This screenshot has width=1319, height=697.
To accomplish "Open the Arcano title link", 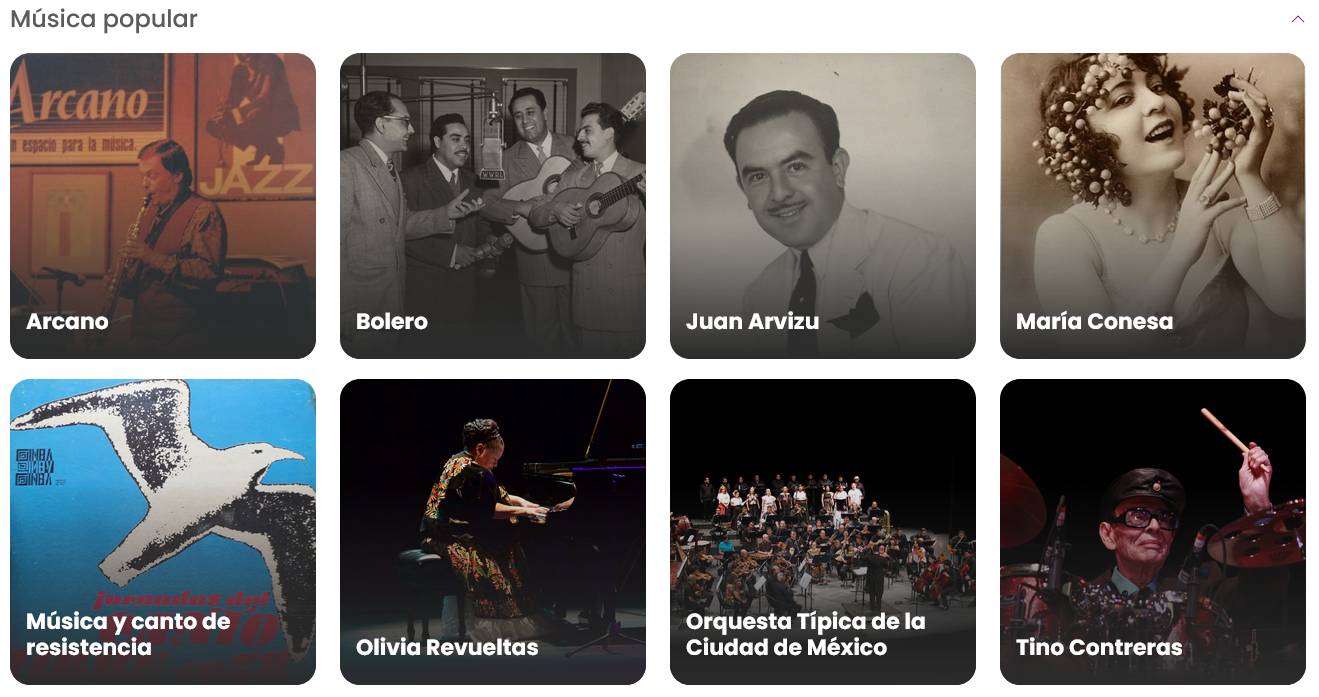I will pos(67,321).
